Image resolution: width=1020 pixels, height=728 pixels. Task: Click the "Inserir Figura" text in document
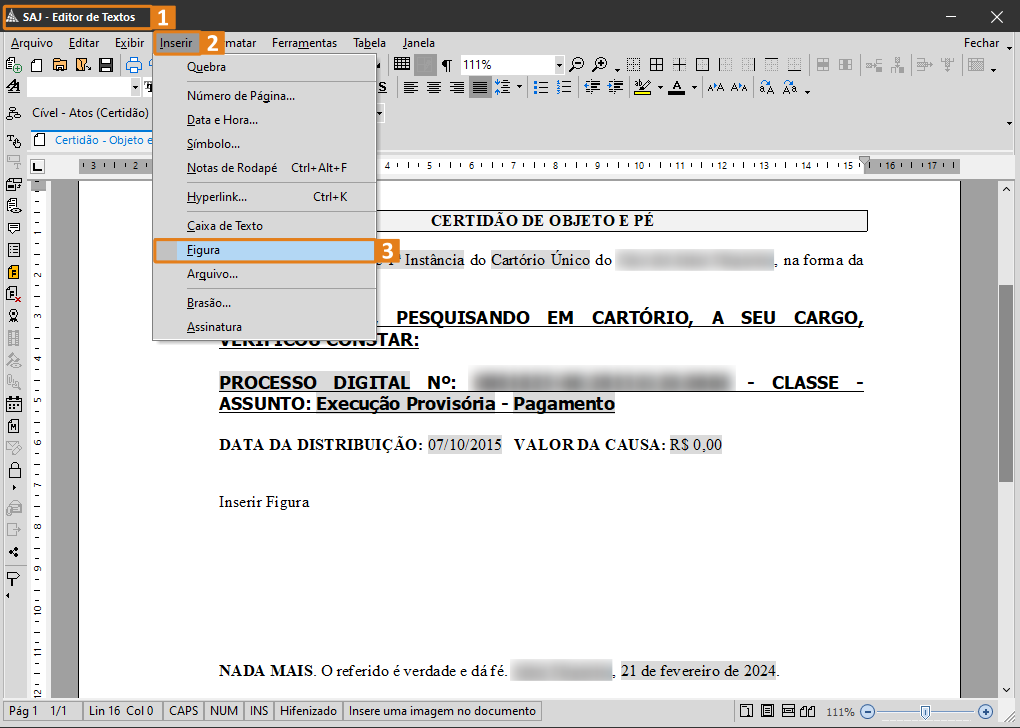(264, 502)
